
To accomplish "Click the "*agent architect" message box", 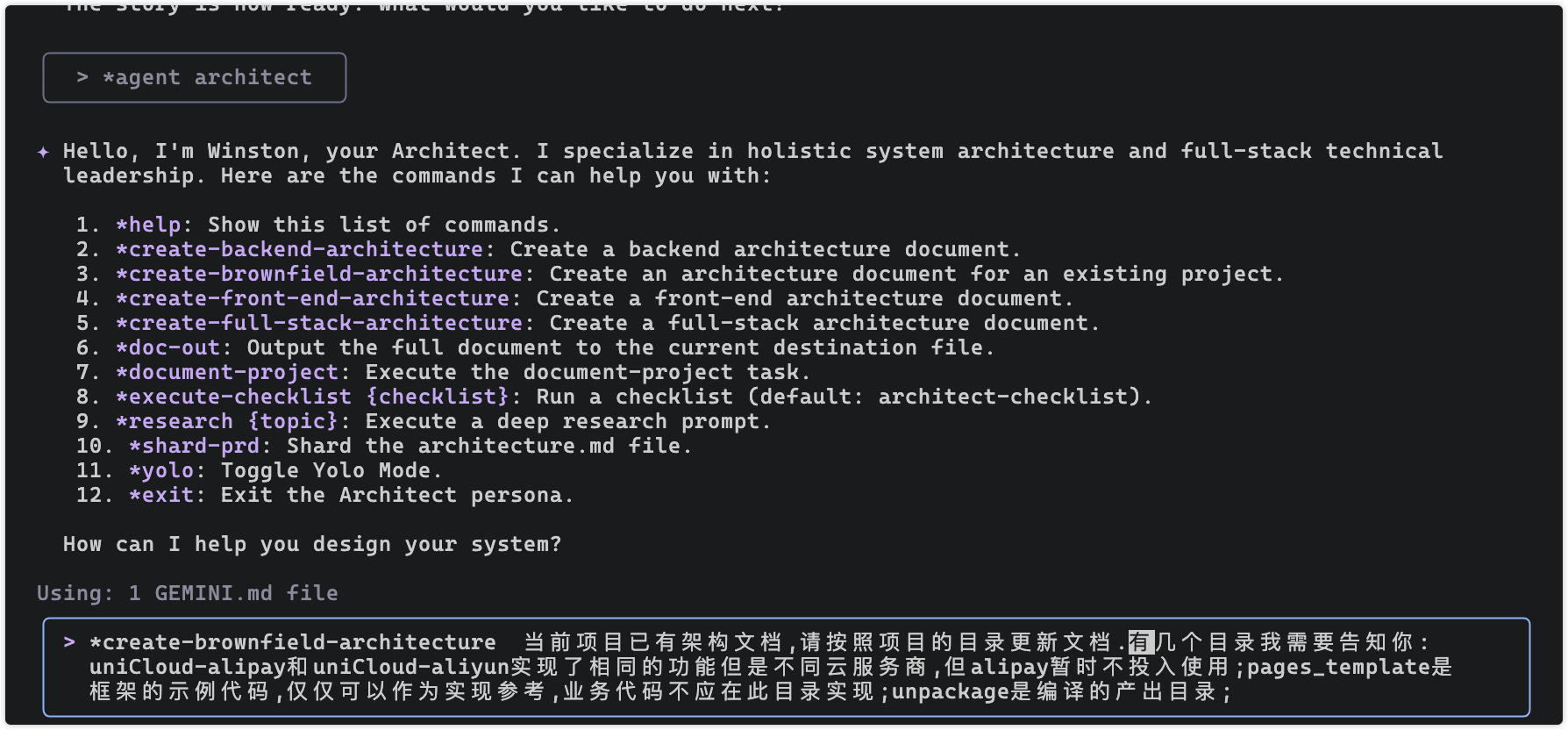I will [195, 78].
